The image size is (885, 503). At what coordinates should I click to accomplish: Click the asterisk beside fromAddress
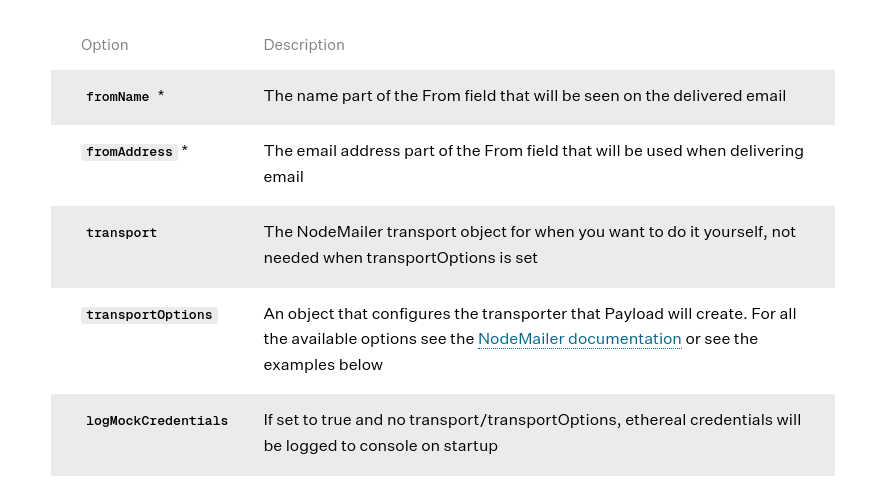point(185,151)
